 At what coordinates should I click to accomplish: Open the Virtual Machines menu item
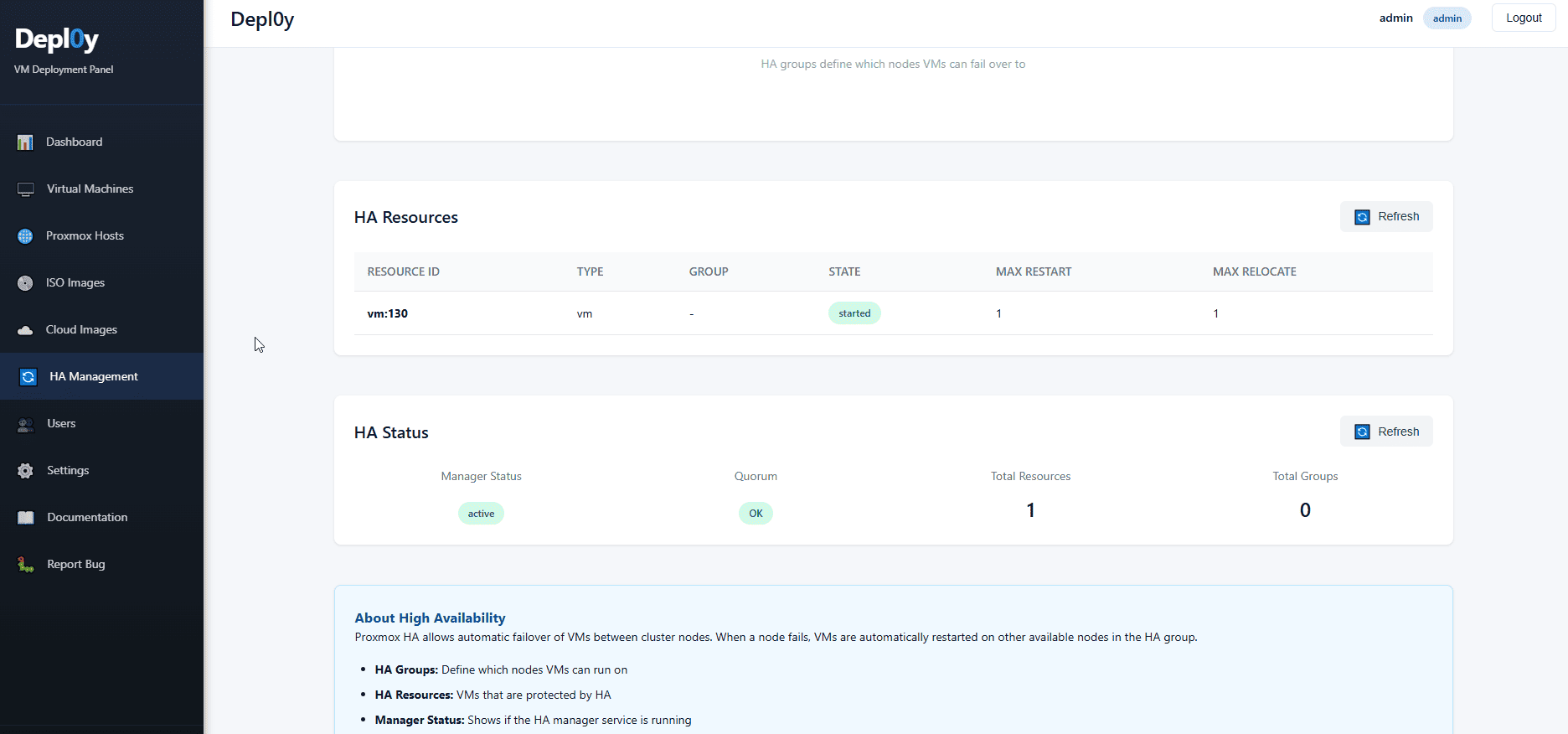[x=90, y=189]
